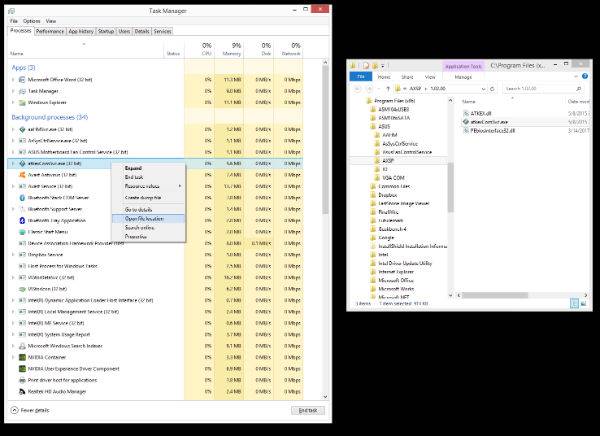The height and width of the screenshot is (436, 600).
Task: Select the Internet Explorer folder in tree
Action: point(396,271)
